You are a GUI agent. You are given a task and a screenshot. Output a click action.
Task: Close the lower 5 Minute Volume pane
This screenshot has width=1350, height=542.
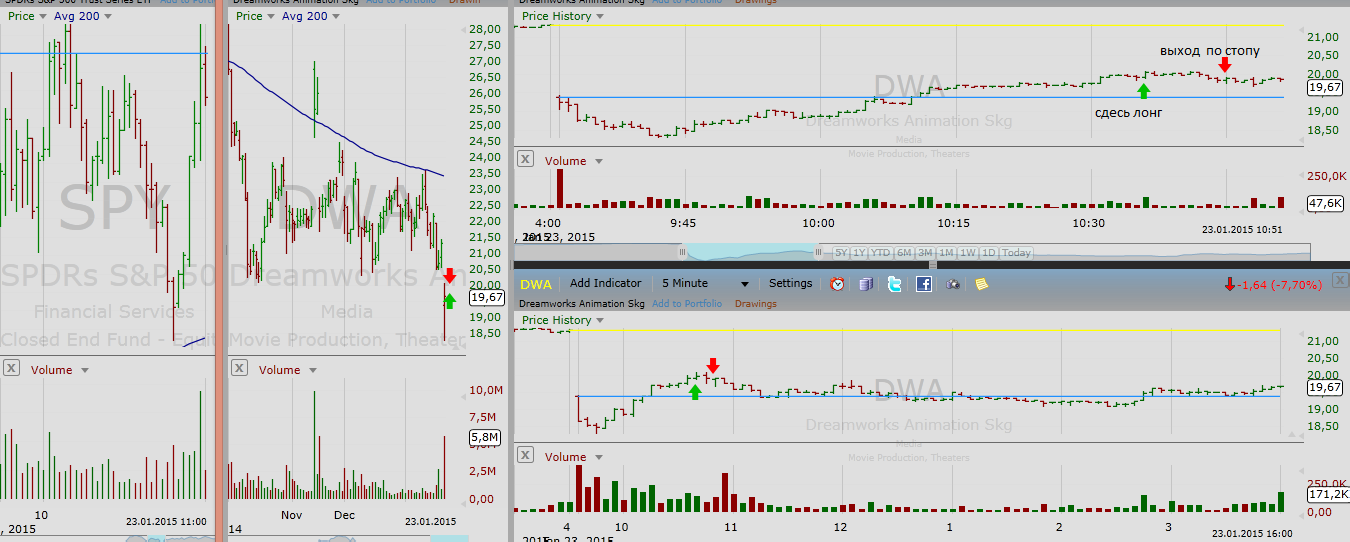coord(525,456)
